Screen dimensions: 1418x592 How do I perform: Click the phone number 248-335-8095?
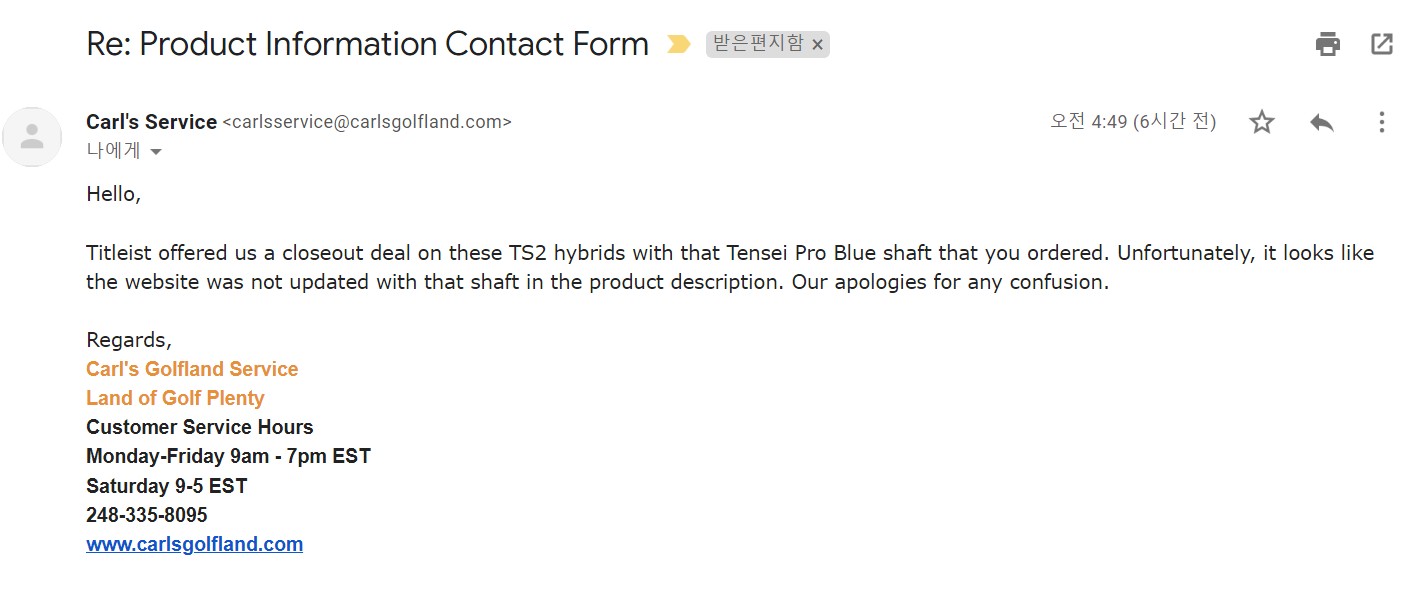147,516
